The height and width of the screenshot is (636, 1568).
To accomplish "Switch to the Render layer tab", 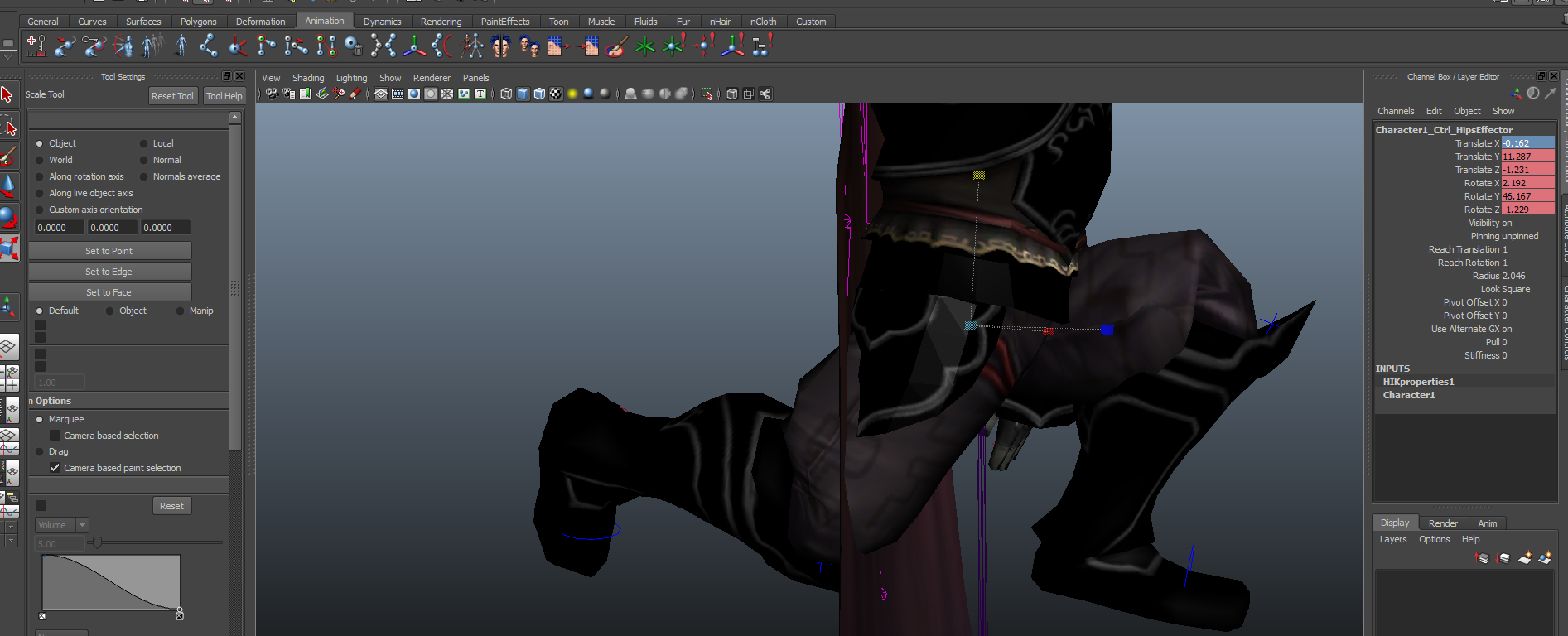I will [1443, 523].
